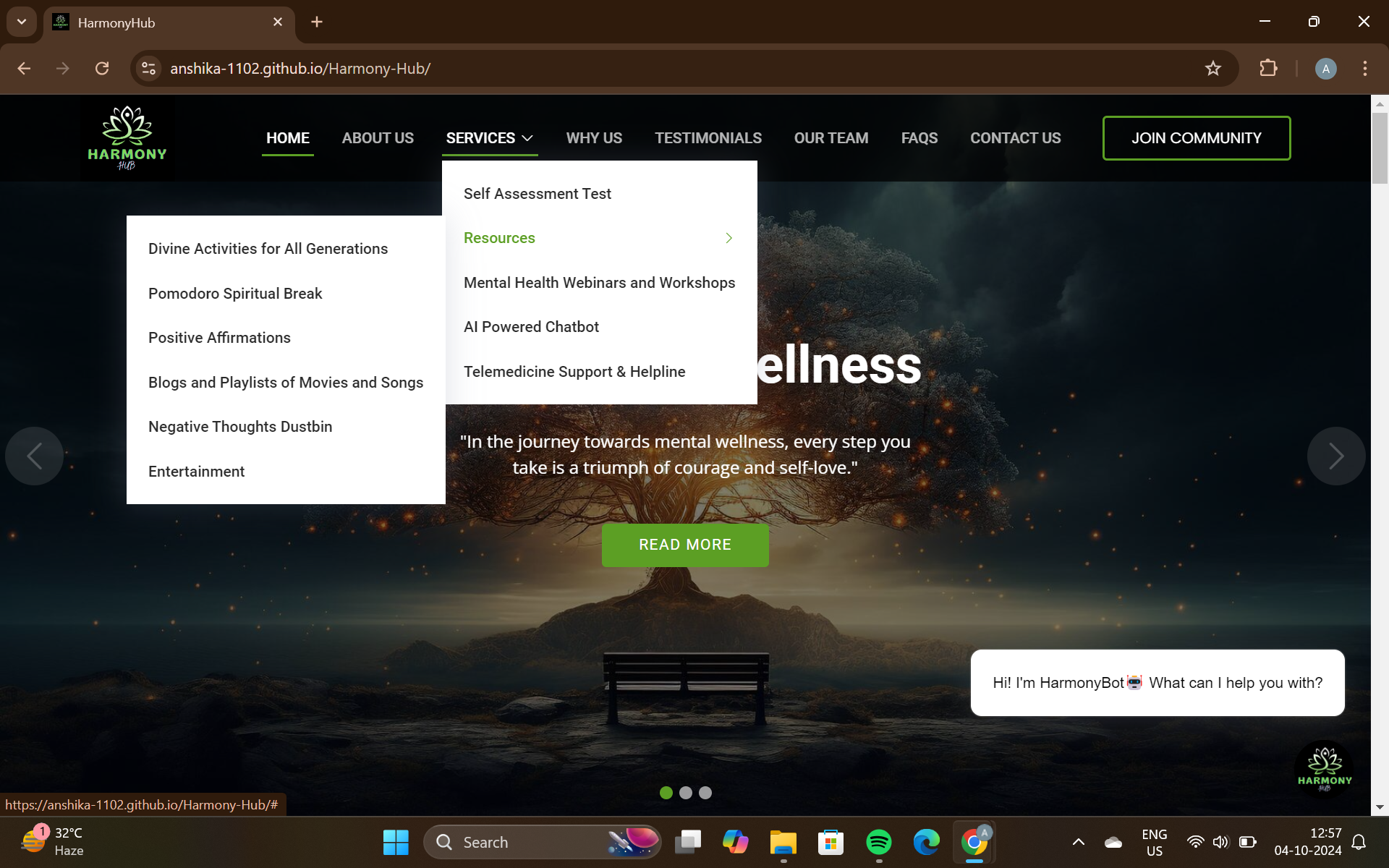
Task: View site information icon in the address bar
Action: click(x=149, y=69)
